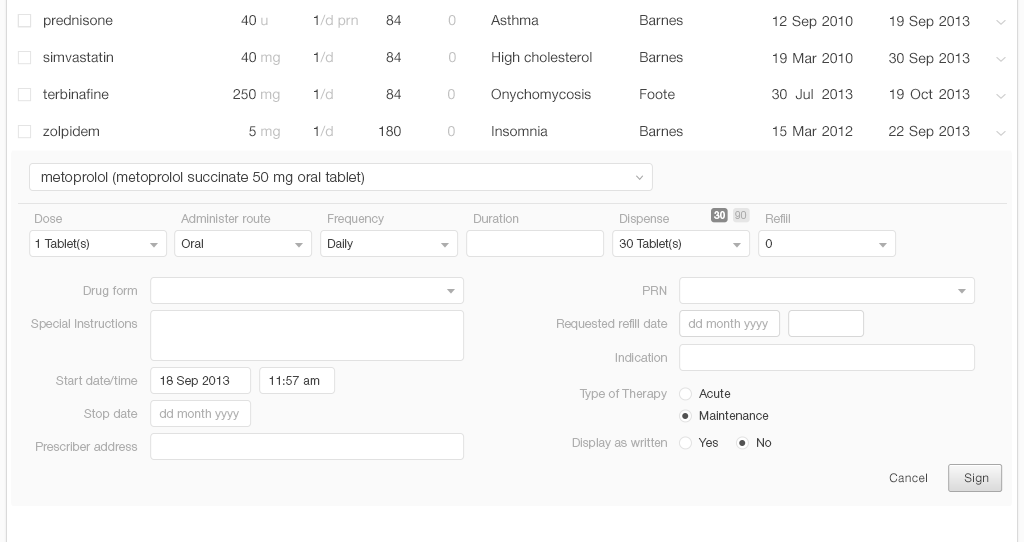Click the Stop date field
The height and width of the screenshot is (542, 1024).
(x=200, y=414)
